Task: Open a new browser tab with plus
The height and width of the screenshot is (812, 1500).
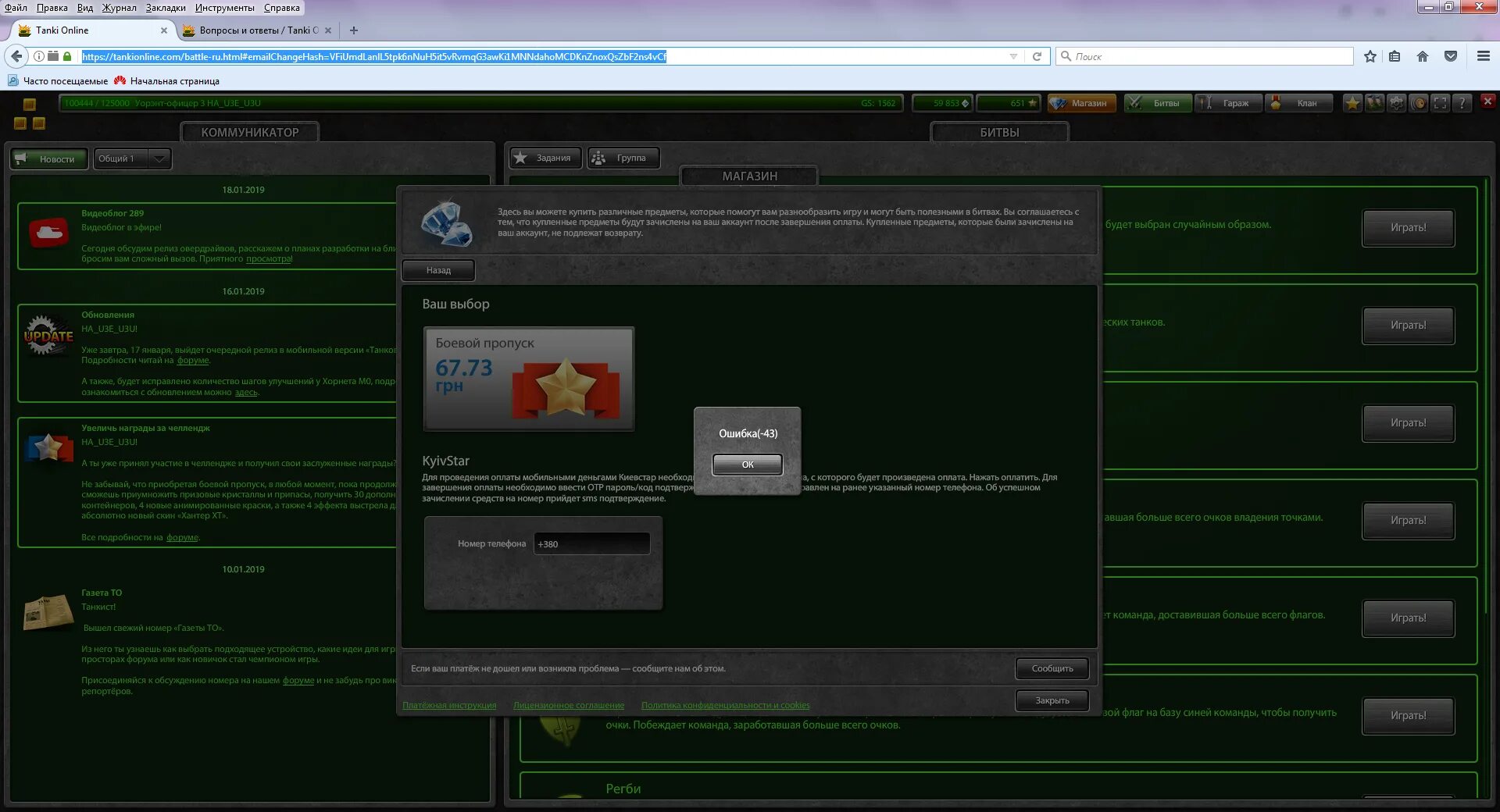Action: pyautogui.click(x=354, y=30)
